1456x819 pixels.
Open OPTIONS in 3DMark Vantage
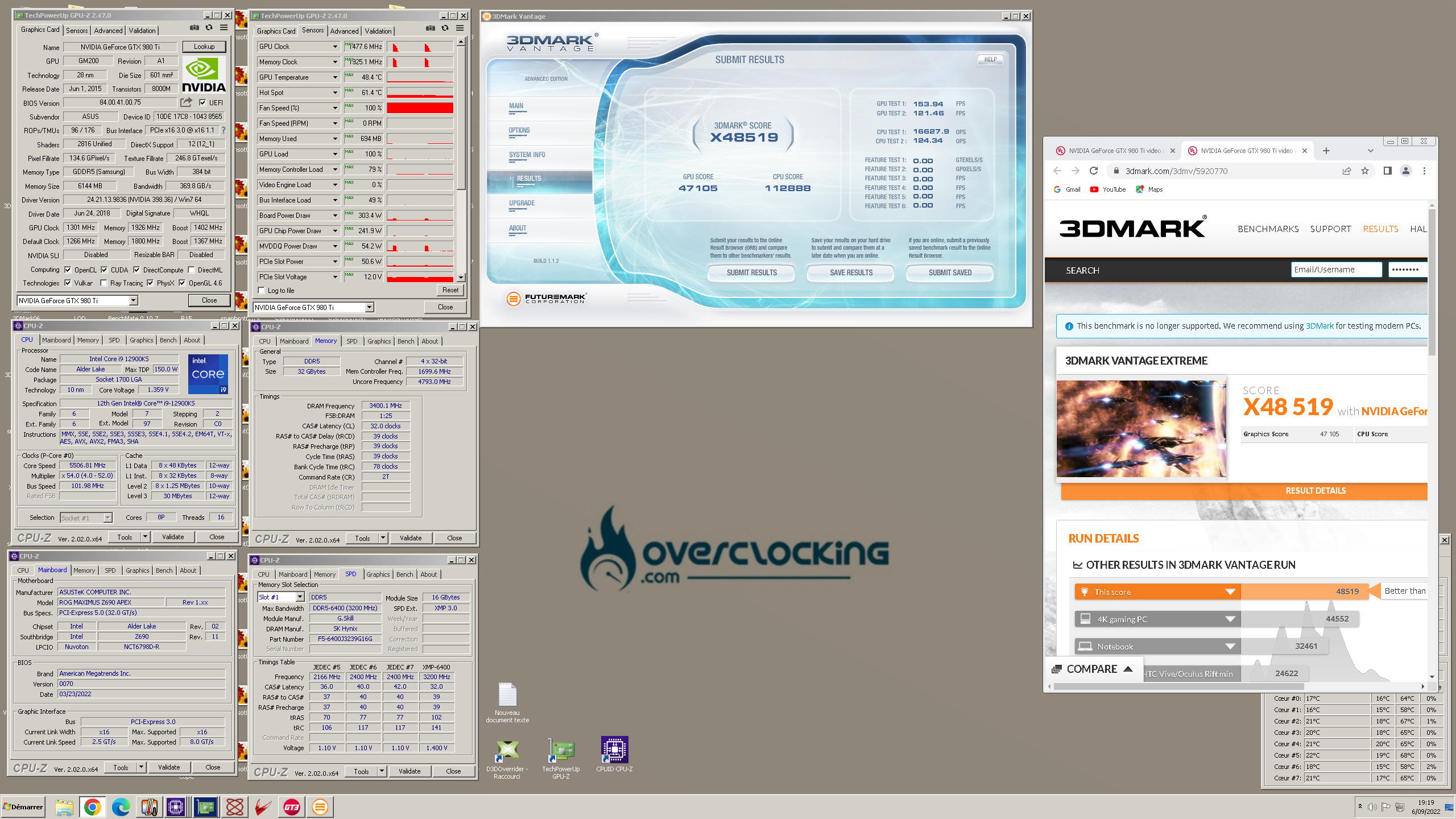tap(519, 130)
